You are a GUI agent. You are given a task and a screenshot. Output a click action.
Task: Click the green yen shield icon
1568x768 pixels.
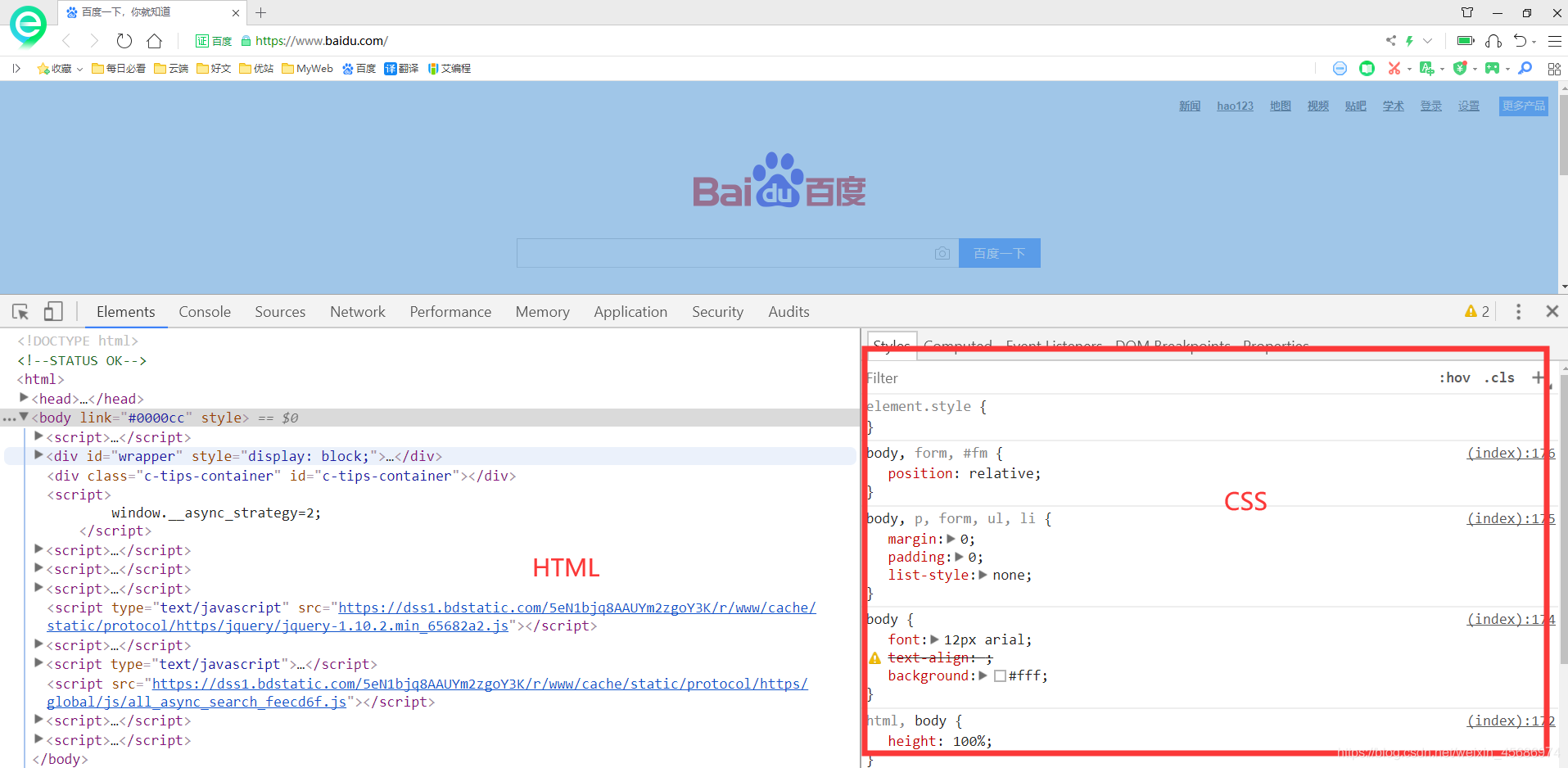click(x=1459, y=68)
